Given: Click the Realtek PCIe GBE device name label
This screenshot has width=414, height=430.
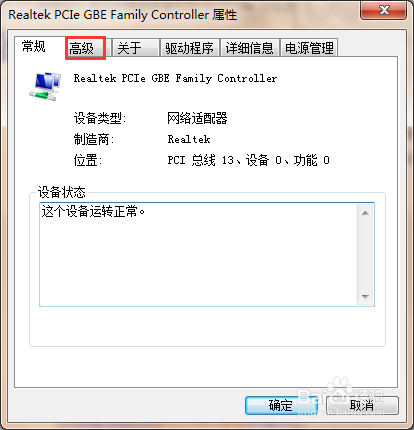Looking at the screenshot, I should 175,78.
